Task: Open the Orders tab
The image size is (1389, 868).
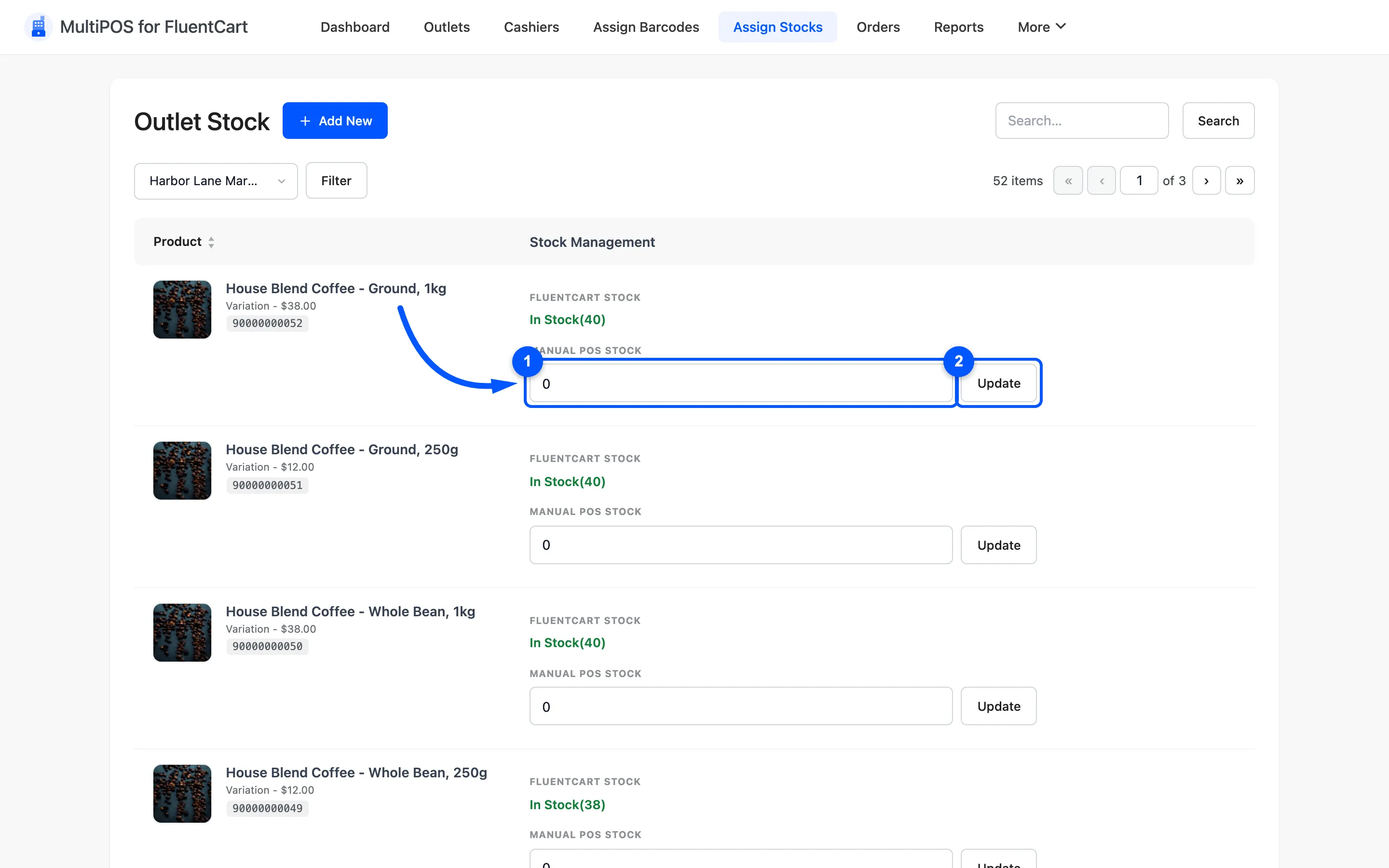Action: tap(878, 27)
